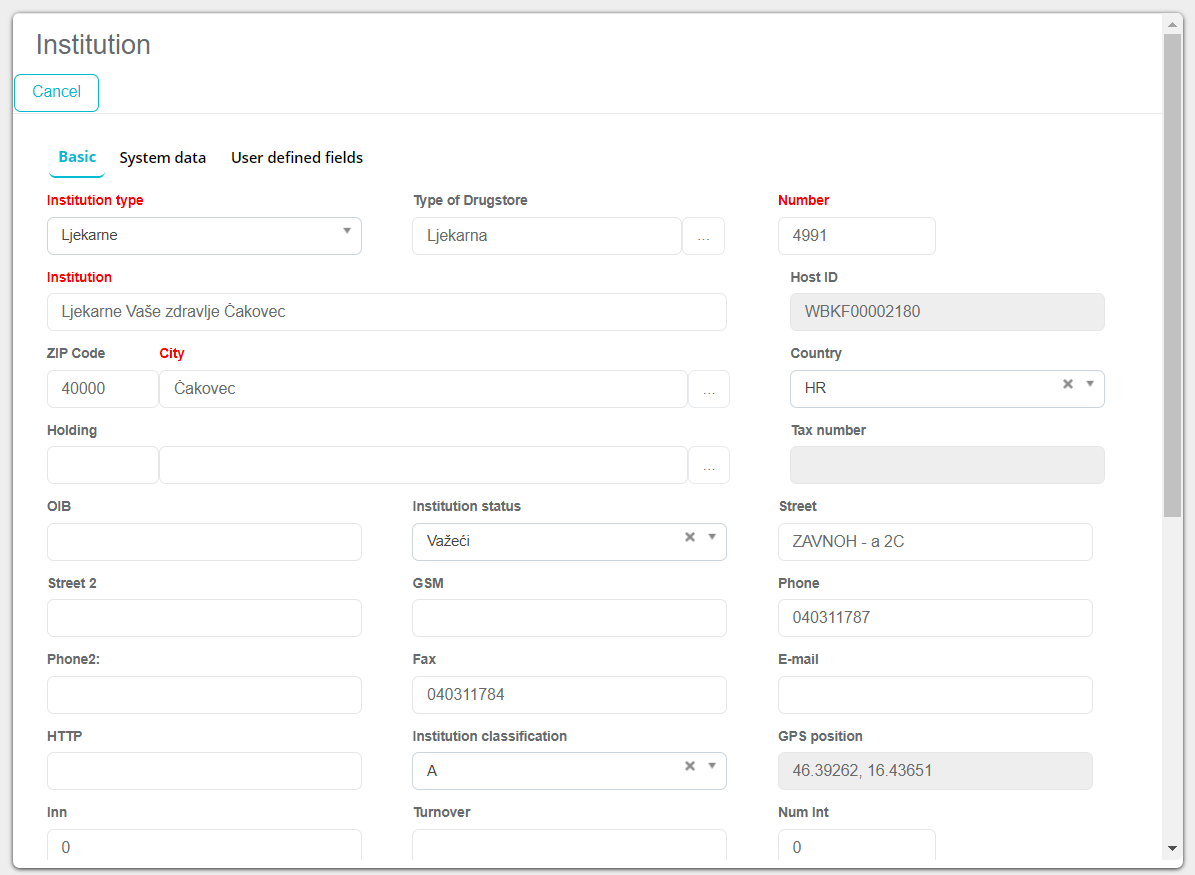This screenshot has width=1195, height=875.
Task: Clear the Institution status value Važeći
Action: (x=689, y=537)
